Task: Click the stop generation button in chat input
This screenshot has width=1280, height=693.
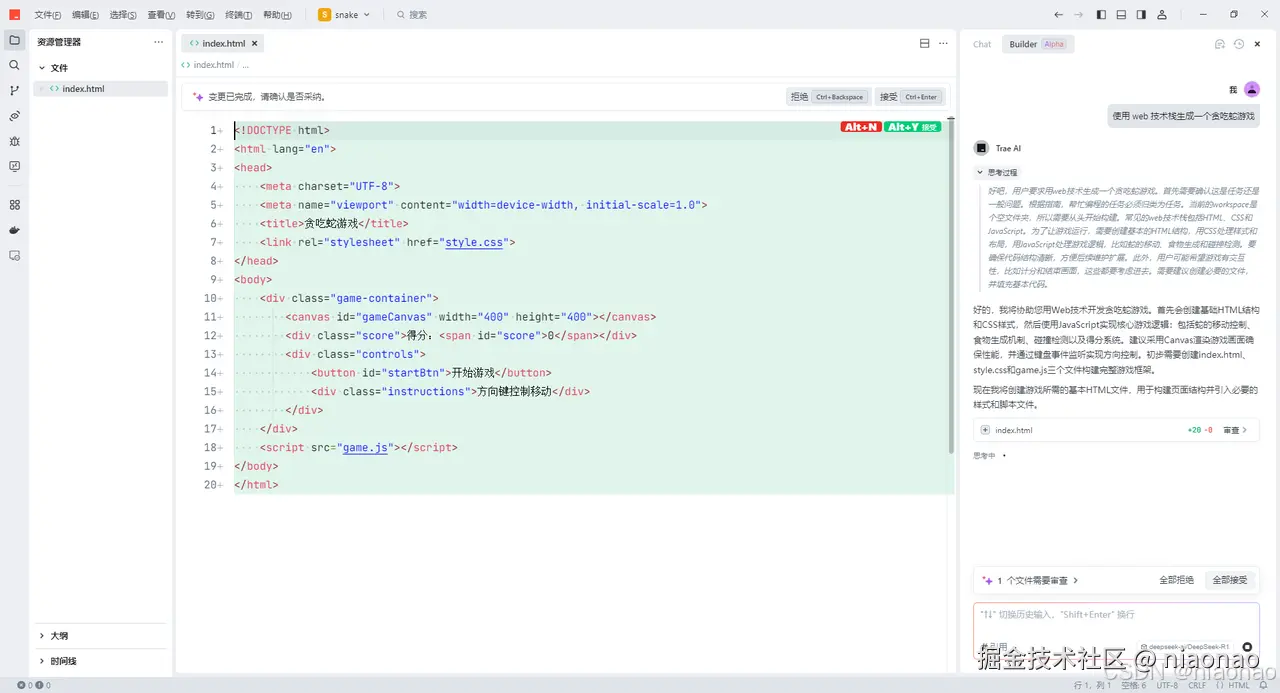Action: point(1247,647)
